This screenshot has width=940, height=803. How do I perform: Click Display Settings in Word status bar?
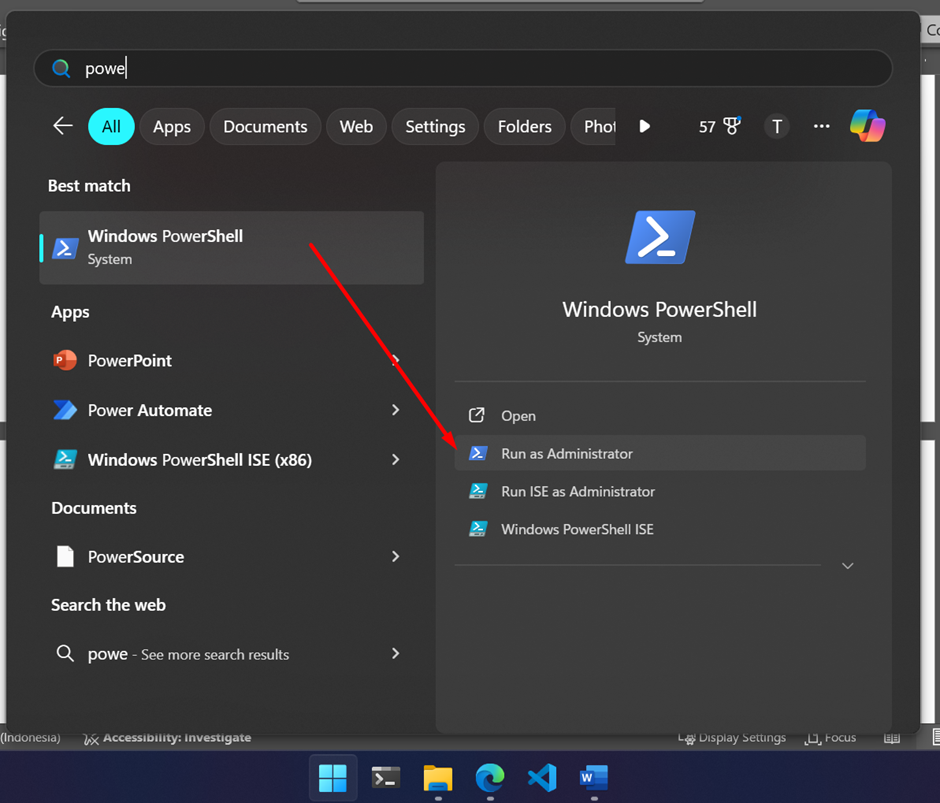(x=732, y=738)
